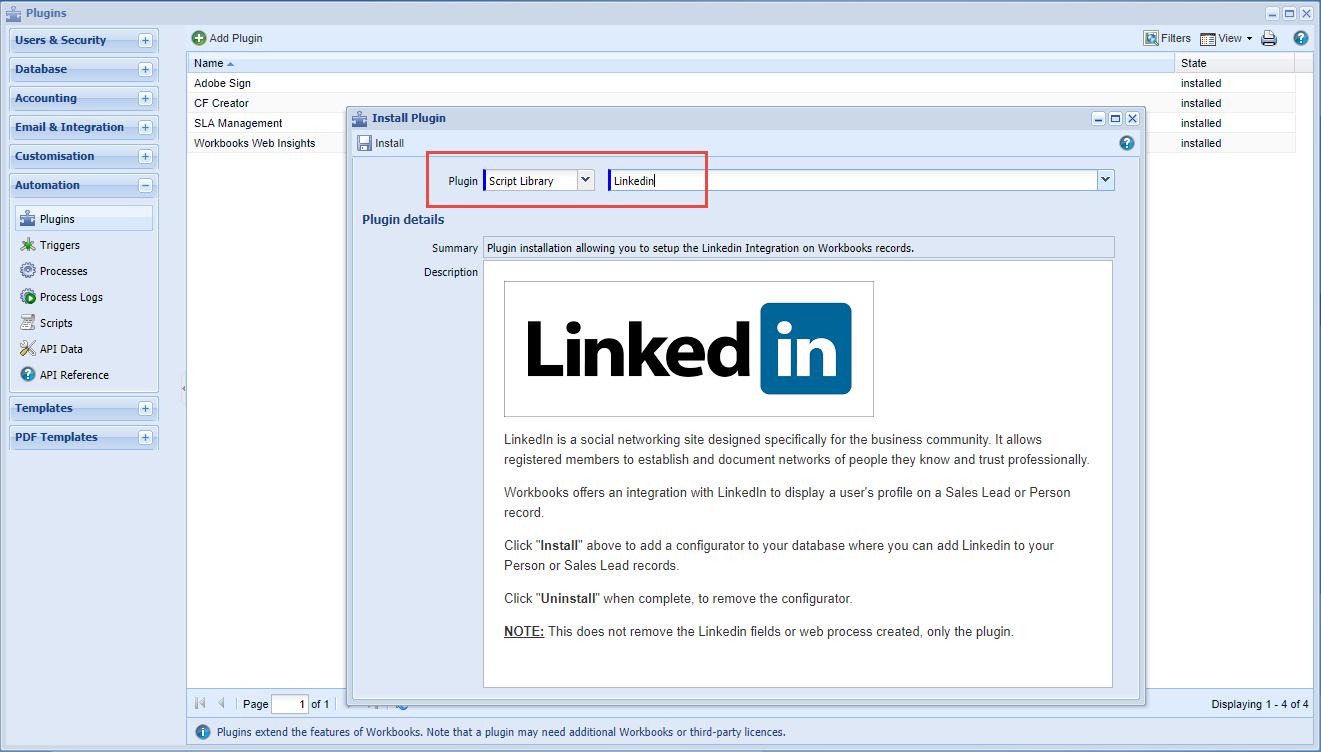Open help icon in Plugins window toolbar
This screenshot has width=1321, height=752.
tap(1301, 38)
